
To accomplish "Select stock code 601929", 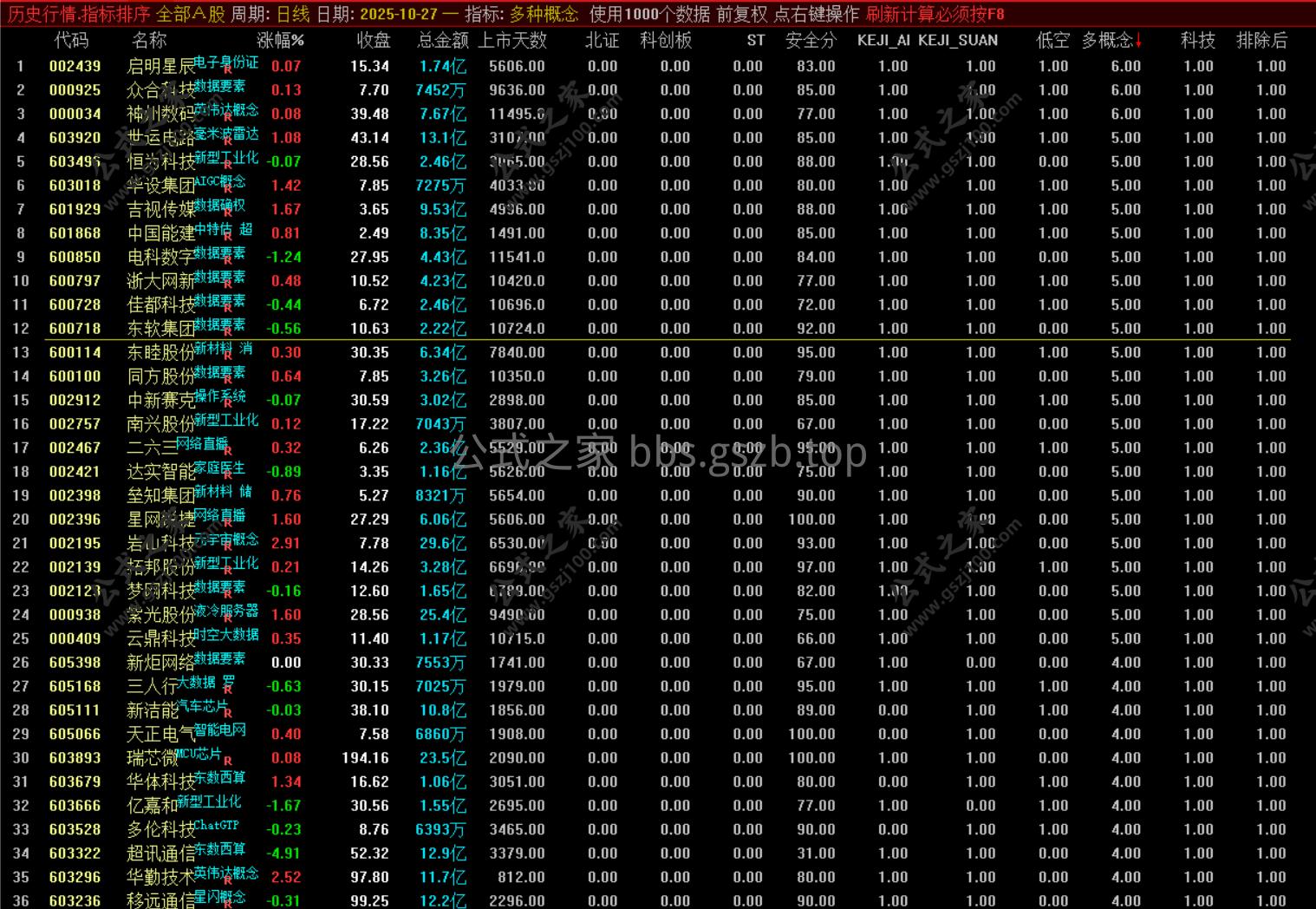I will pyautogui.click(x=75, y=209).
